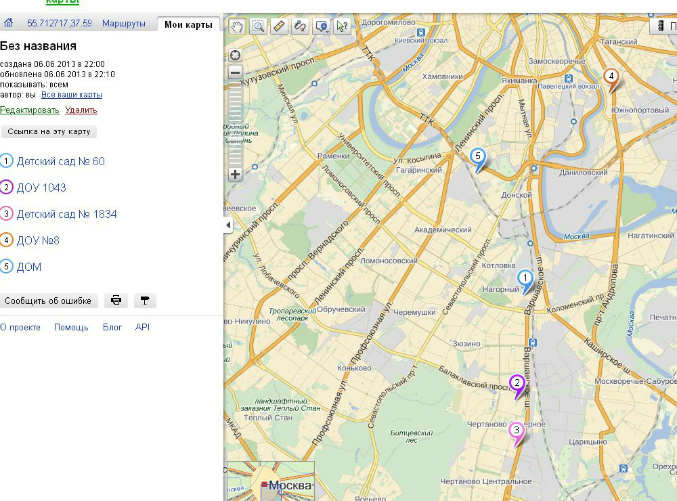
Task: Open the Мои карты tab
Action: coord(188,23)
